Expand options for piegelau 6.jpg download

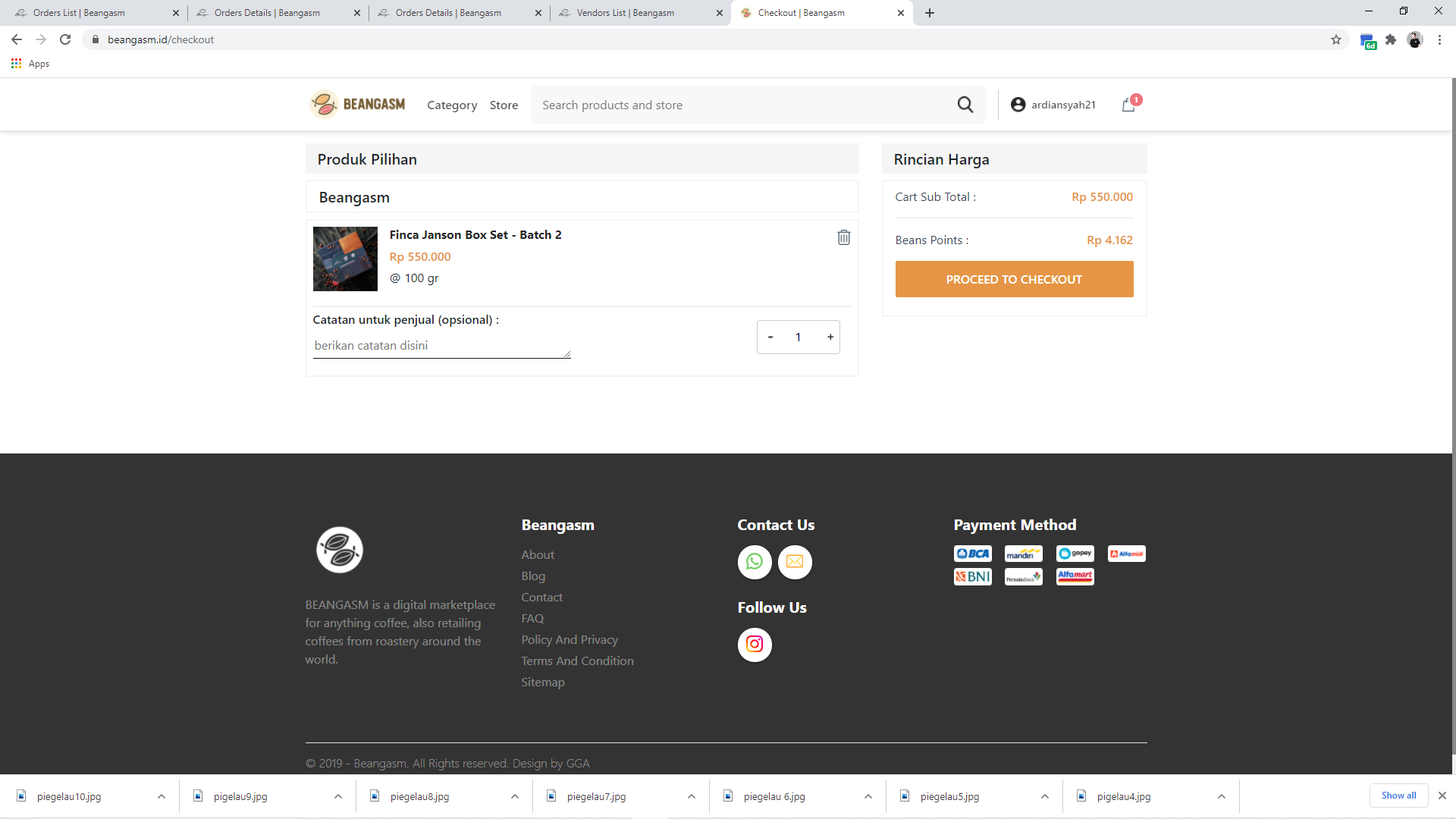[868, 796]
